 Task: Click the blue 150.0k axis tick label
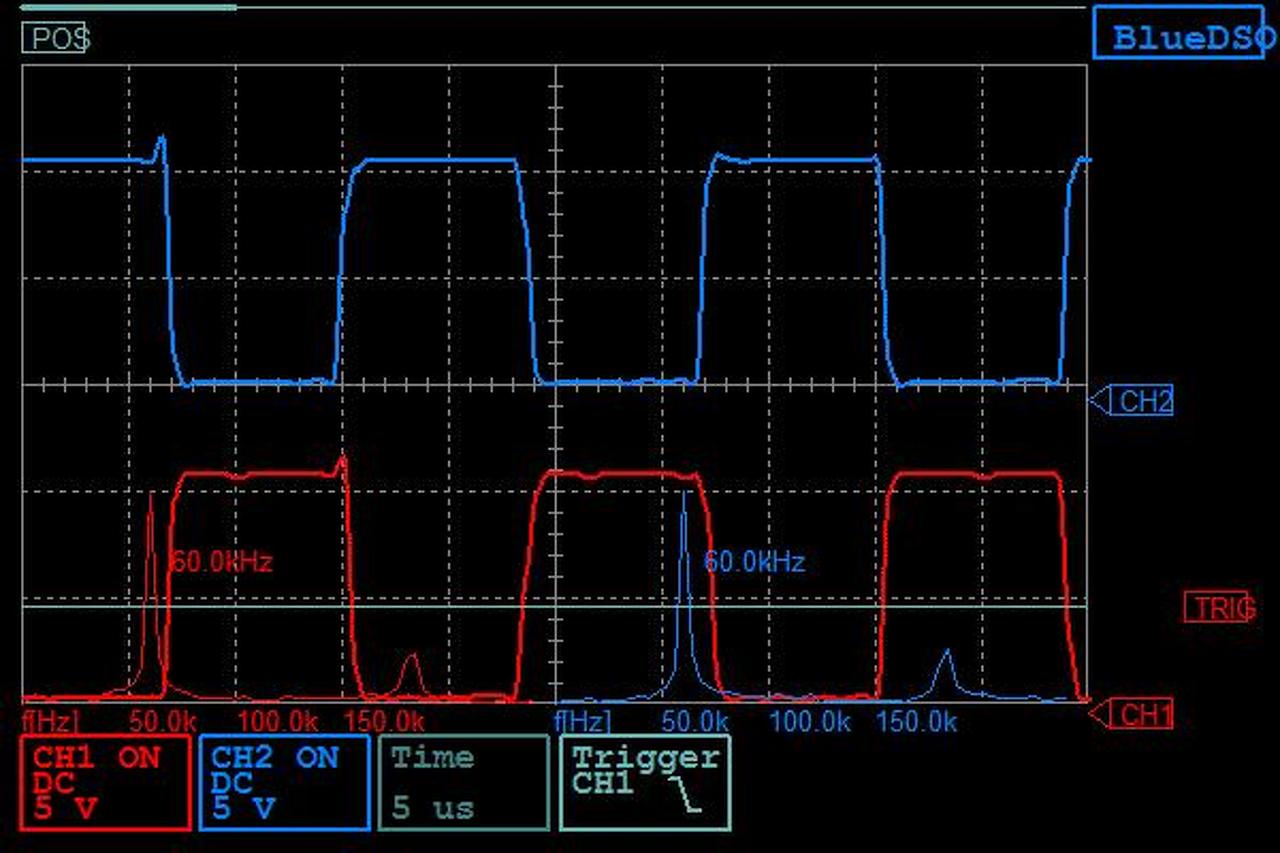pos(918,721)
